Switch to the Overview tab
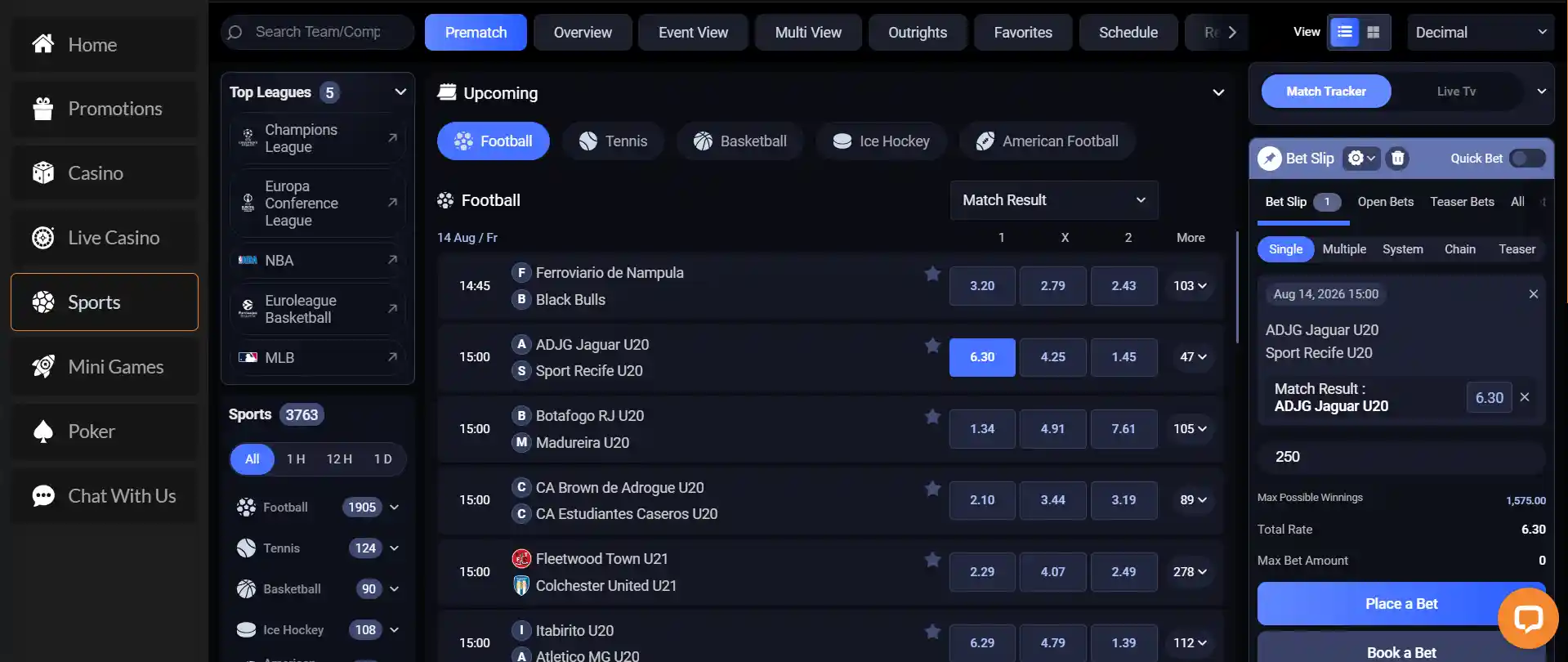 [583, 33]
